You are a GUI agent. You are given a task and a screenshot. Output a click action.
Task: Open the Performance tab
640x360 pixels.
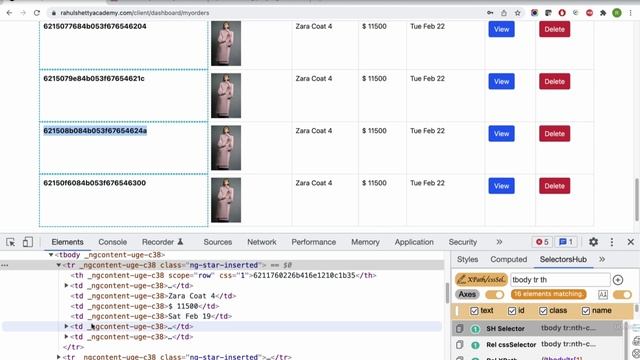pos(313,242)
